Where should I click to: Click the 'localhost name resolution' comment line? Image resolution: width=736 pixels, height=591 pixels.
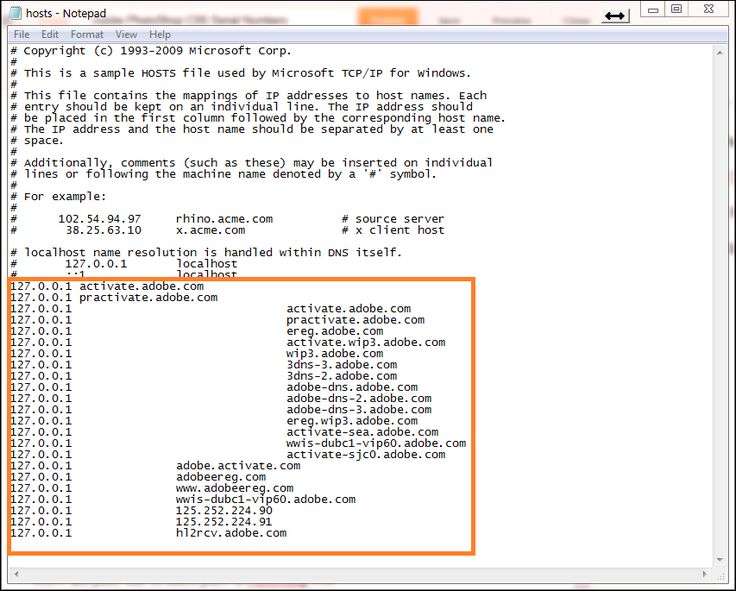click(206, 253)
